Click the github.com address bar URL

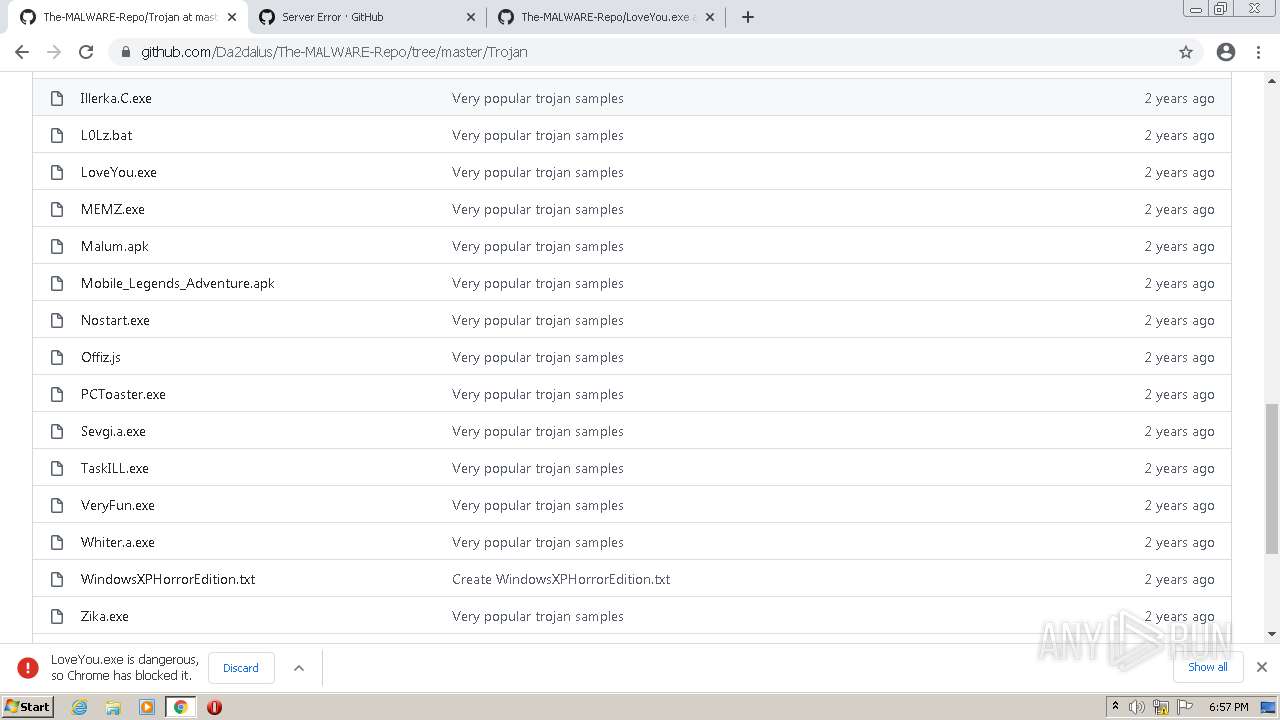pos(334,52)
